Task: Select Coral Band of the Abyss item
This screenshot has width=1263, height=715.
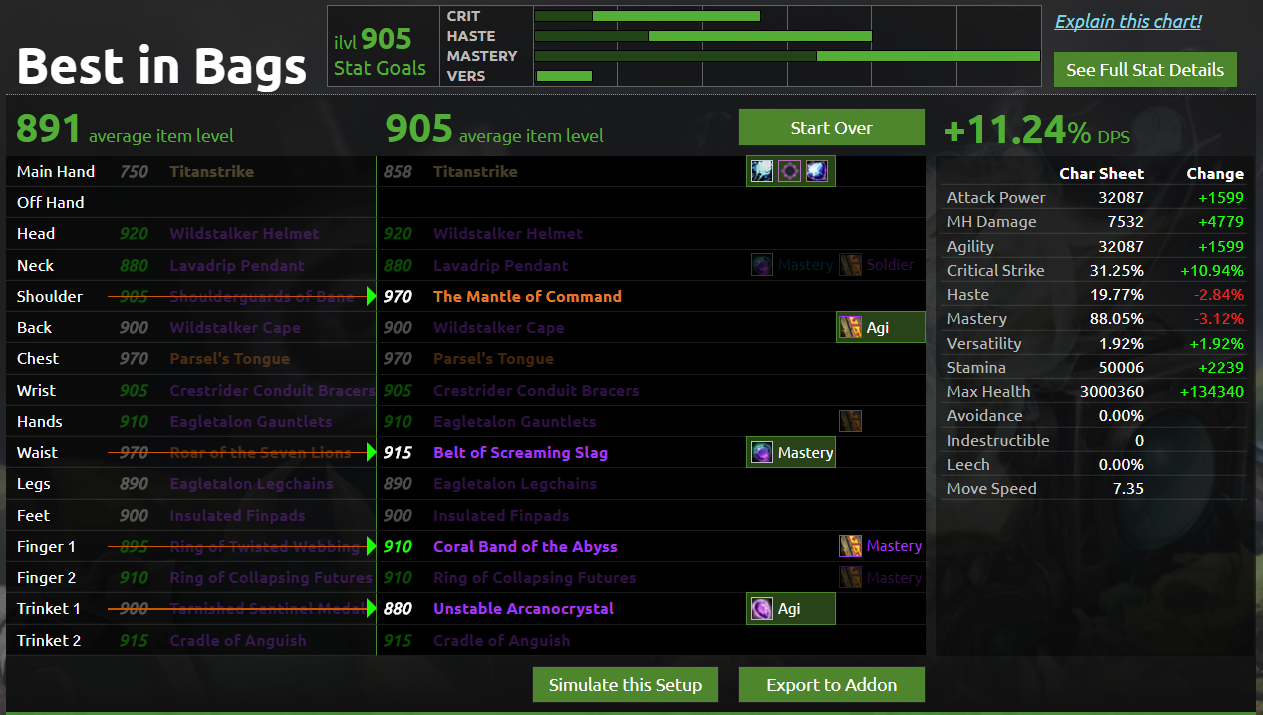Action: pyautogui.click(x=525, y=546)
